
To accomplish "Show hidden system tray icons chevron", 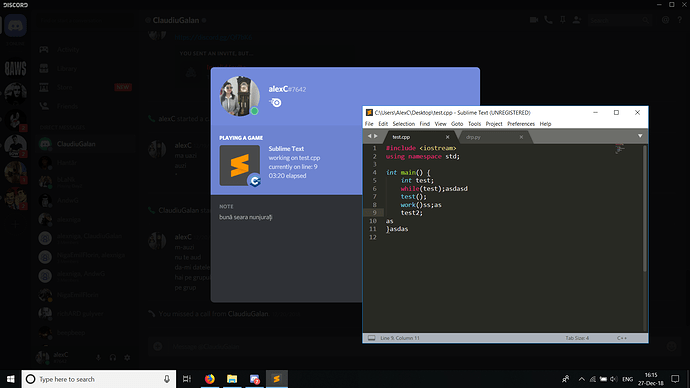I will pyautogui.click(x=581, y=379).
